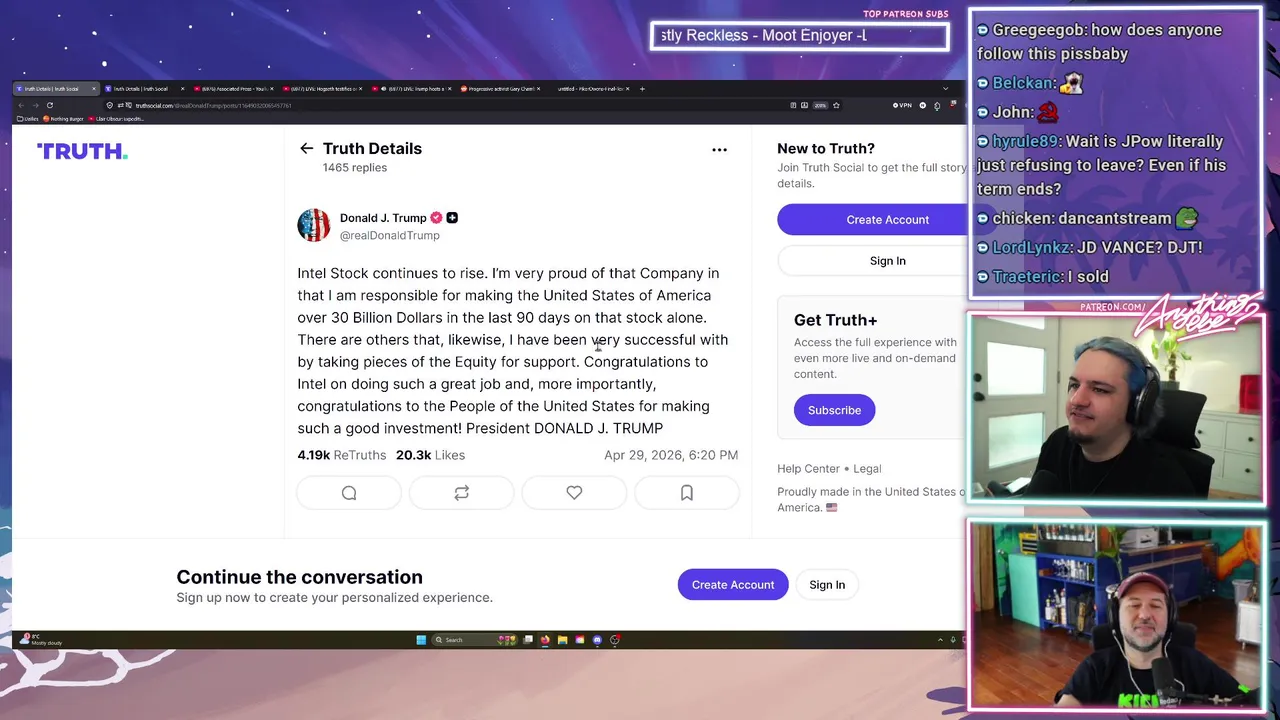Viewport: 1280px width, 720px height.
Task: Open a new browser tab with plus
Action: point(642,89)
